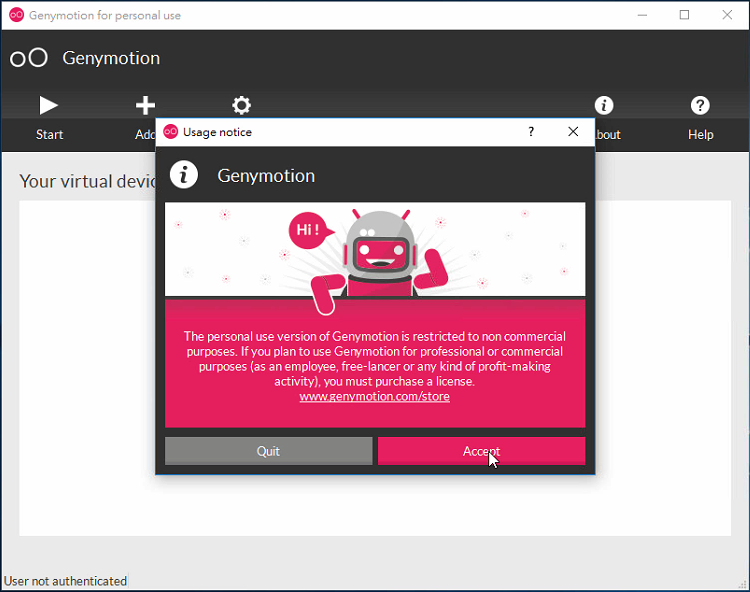Click the Genymotion logo in header
Screen dimensions: 750x592
coord(29,58)
